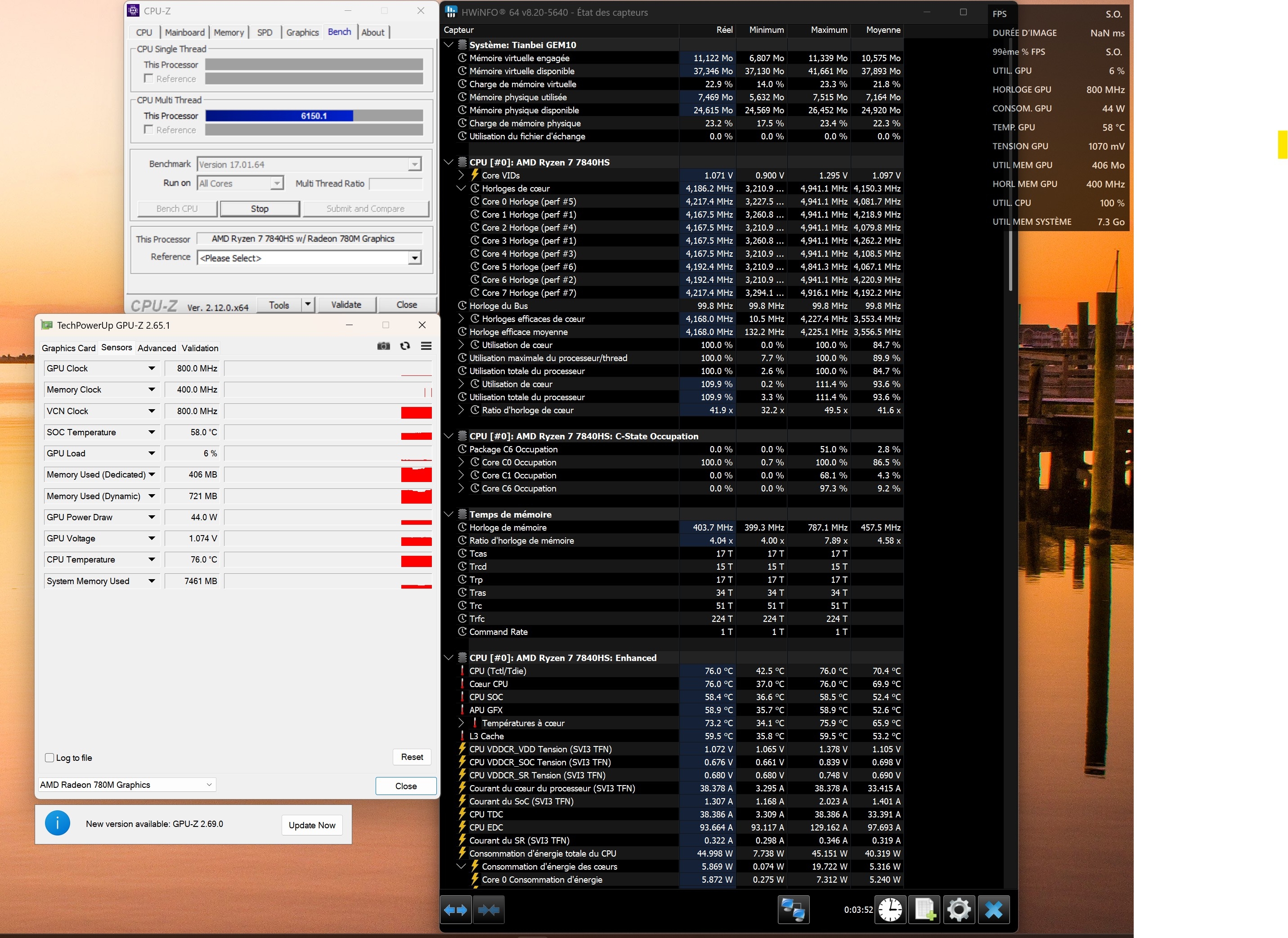The width and height of the screenshot is (1288, 938).
Task: Open the GPU-Z hamburger menu
Action: coord(426,346)
